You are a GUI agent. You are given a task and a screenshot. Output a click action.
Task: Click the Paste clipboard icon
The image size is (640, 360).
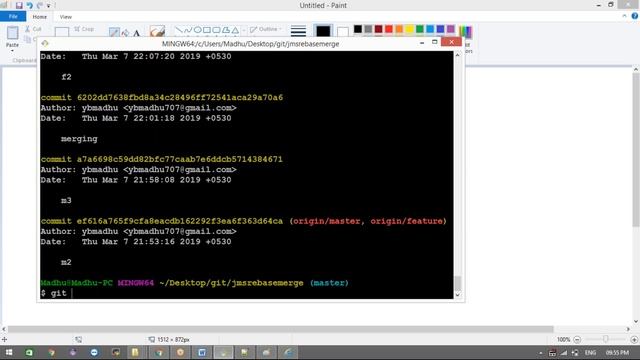12,33
